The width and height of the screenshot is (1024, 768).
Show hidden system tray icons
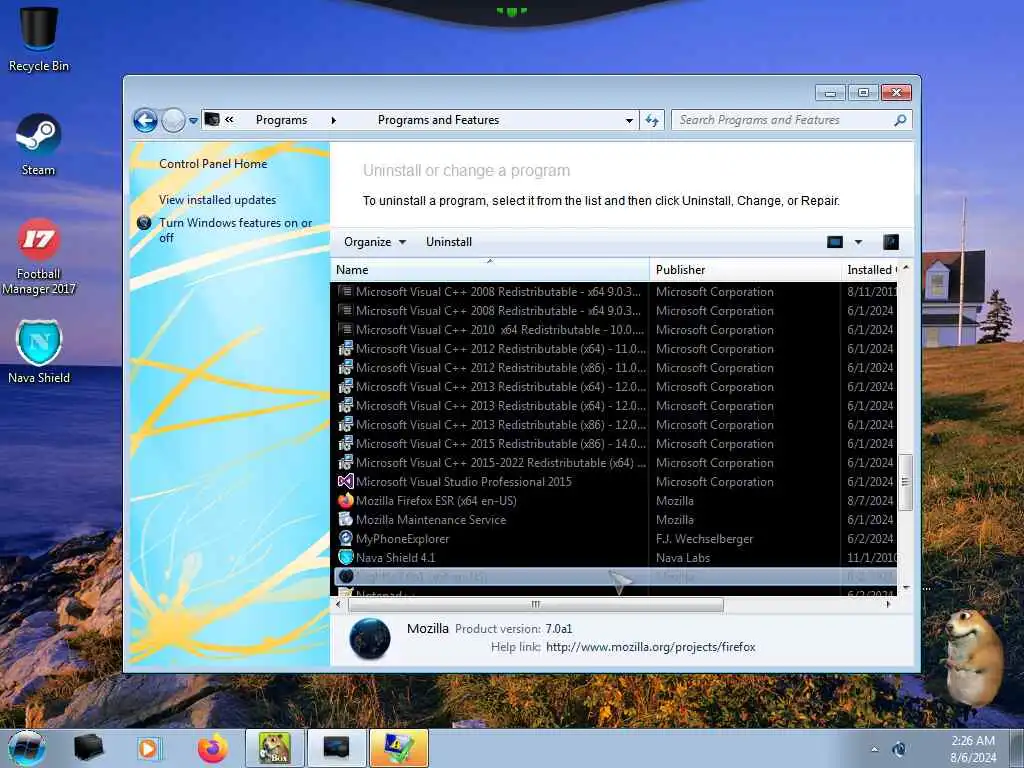(x=874, y=749)
